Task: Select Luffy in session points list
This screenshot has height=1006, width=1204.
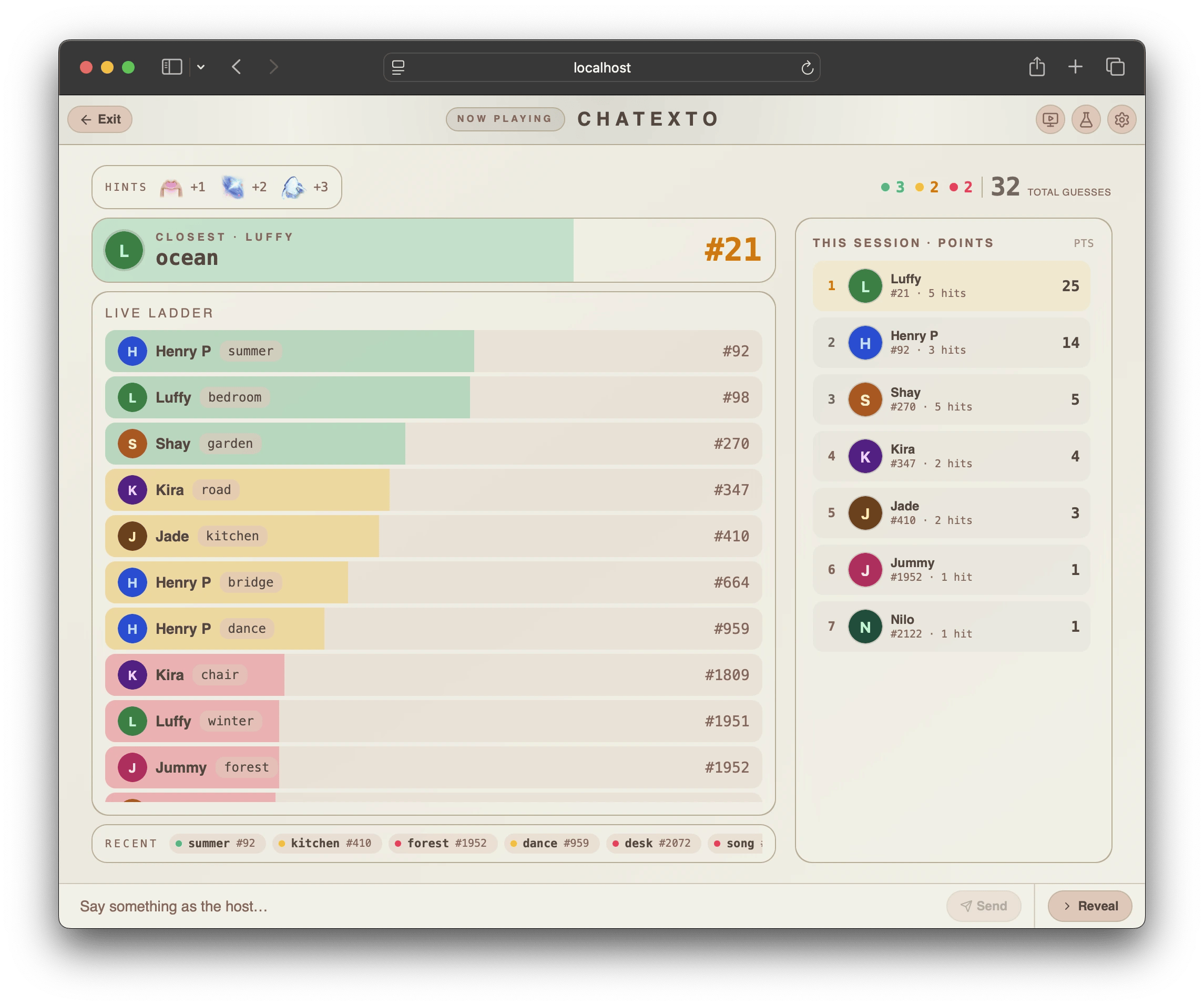Action: [x=951, y=285]
